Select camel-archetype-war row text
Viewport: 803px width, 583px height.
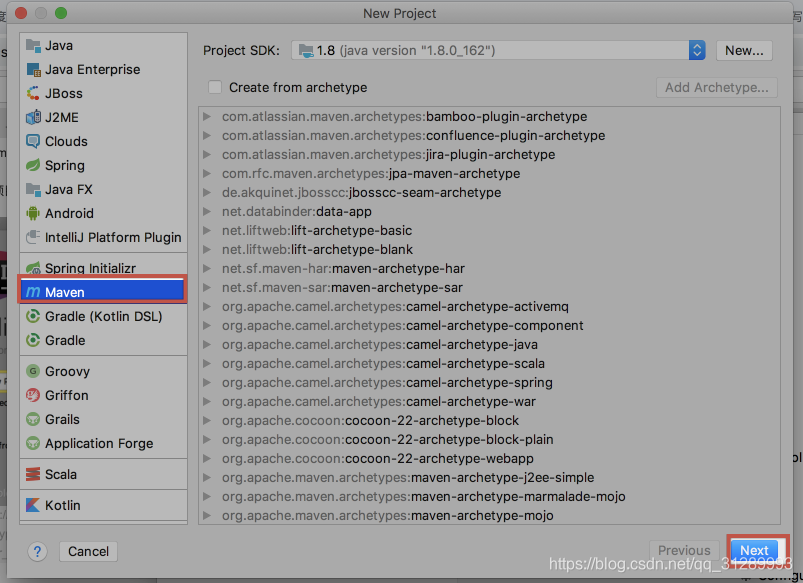tap(379, 401)
